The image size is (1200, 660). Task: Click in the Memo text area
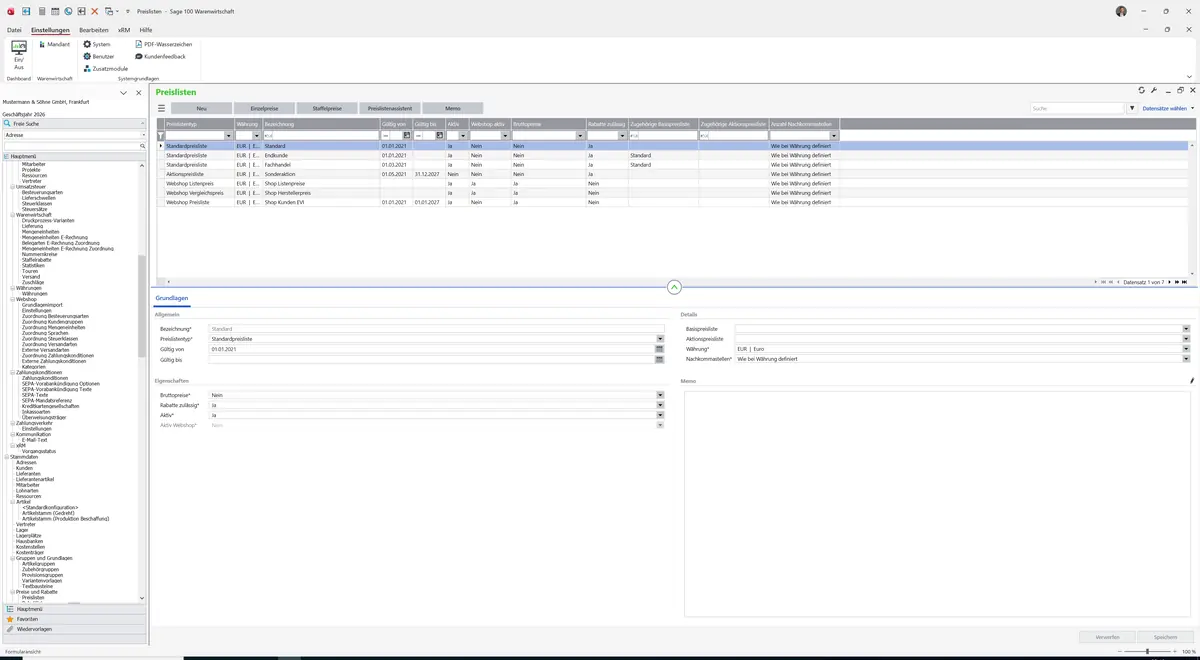coord(939,503)
